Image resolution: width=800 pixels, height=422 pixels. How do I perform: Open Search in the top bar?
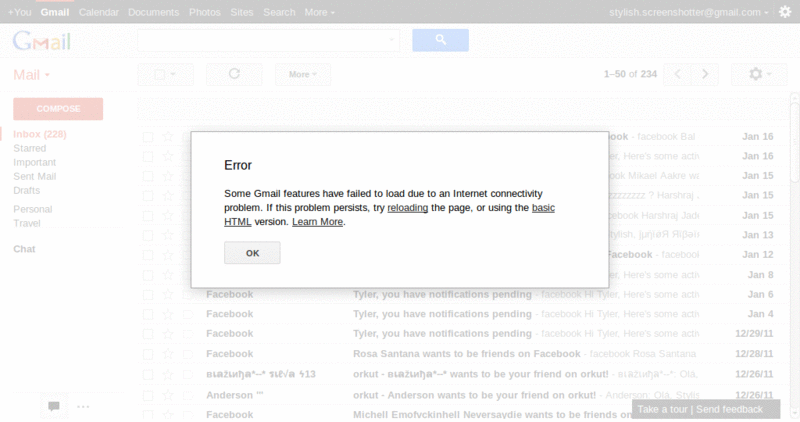coord(279,12)
